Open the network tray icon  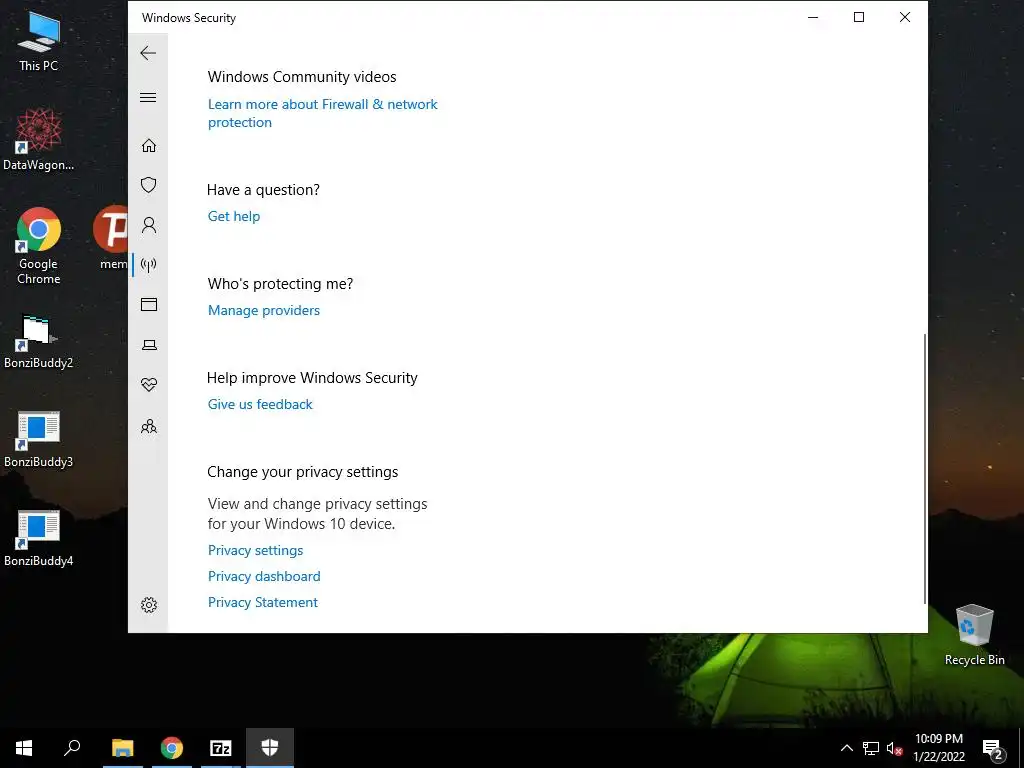[871, 748]
